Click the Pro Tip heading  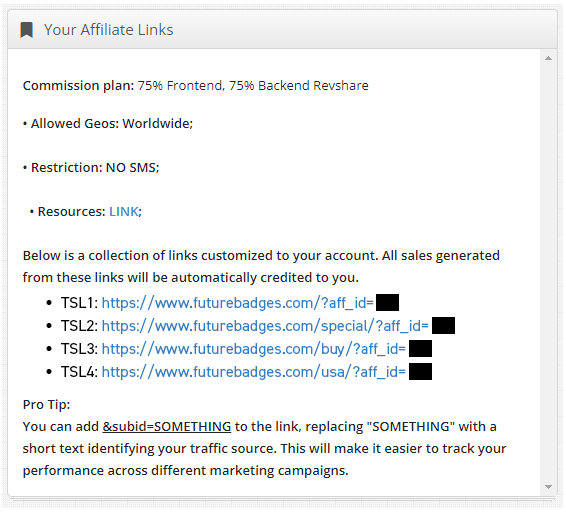coord(46,405)
